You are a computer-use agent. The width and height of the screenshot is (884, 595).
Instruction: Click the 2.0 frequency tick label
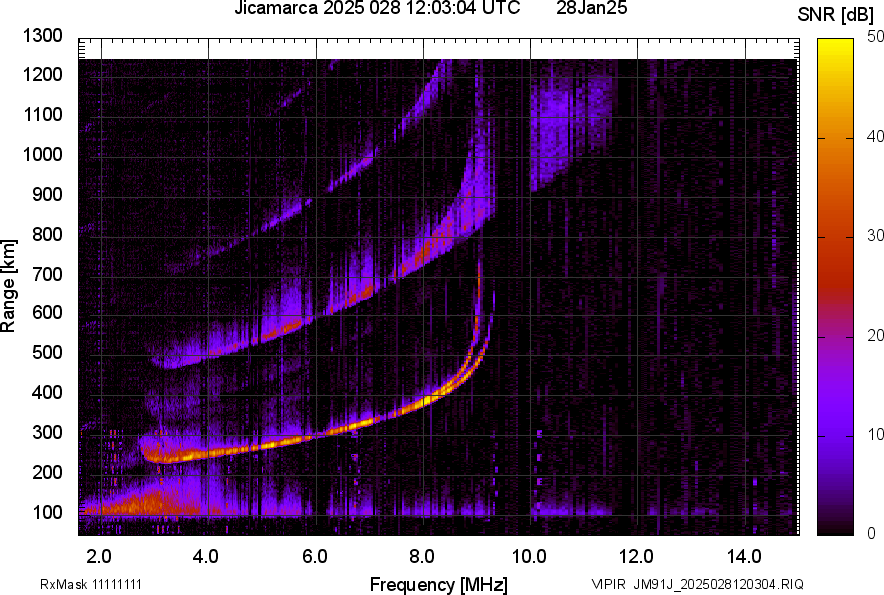pyautogui.click(x=100, y=556)
